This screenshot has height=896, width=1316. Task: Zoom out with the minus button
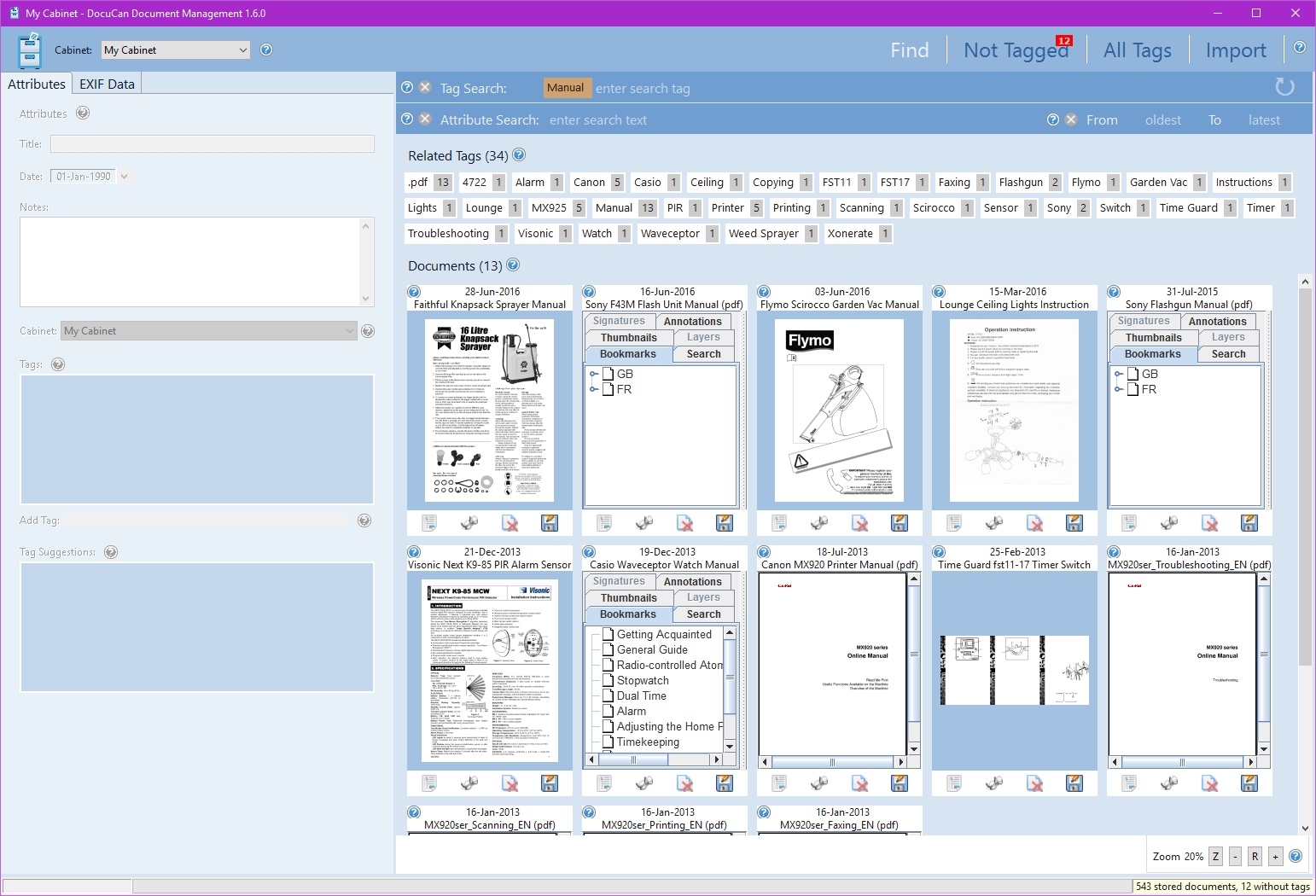point(1235,856)
